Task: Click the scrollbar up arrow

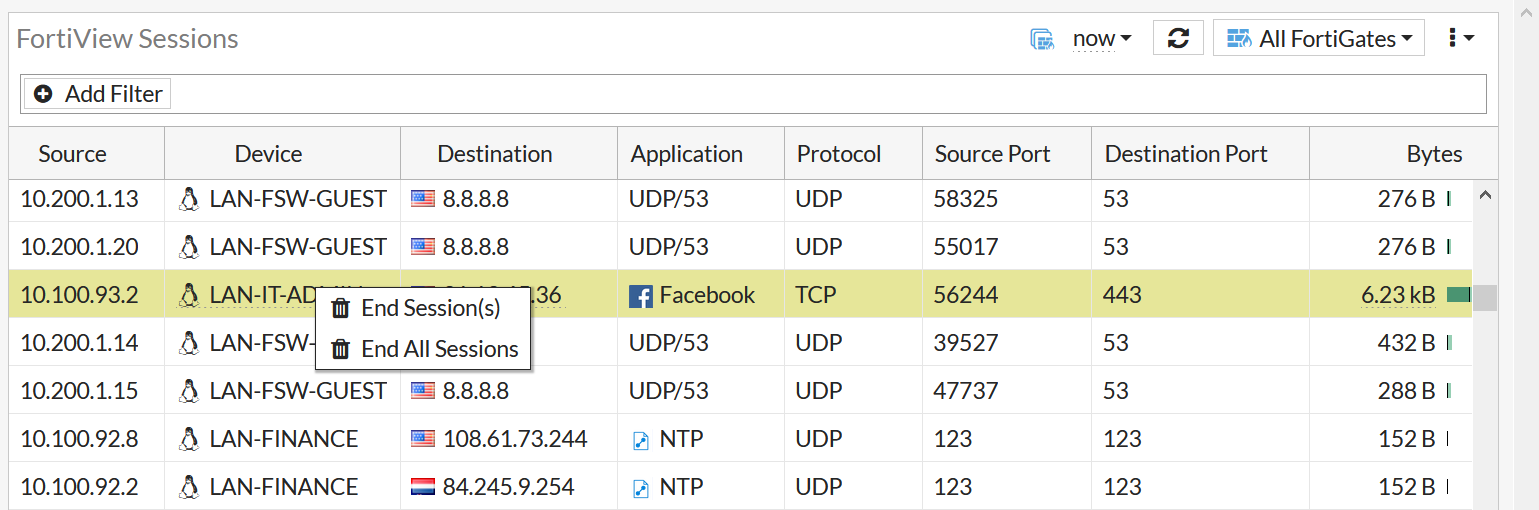Action: [x=1485, y=196]
